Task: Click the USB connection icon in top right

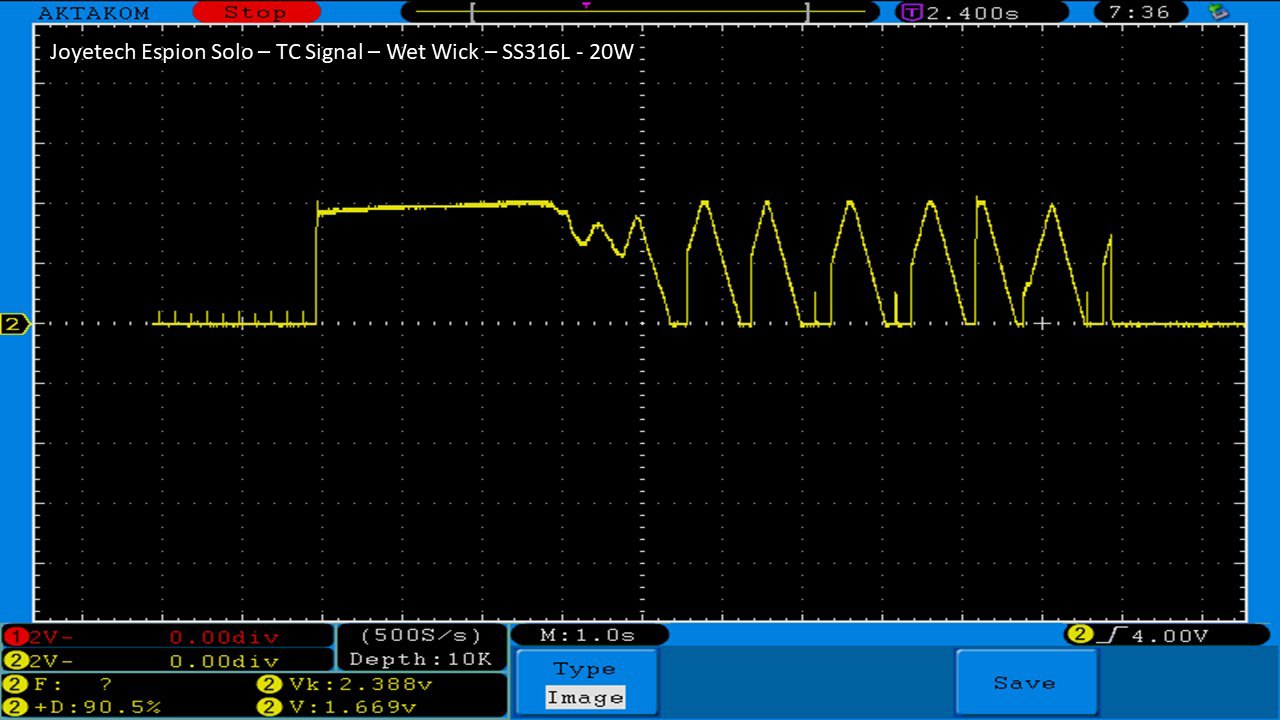Action: (x=1218, y=13)
